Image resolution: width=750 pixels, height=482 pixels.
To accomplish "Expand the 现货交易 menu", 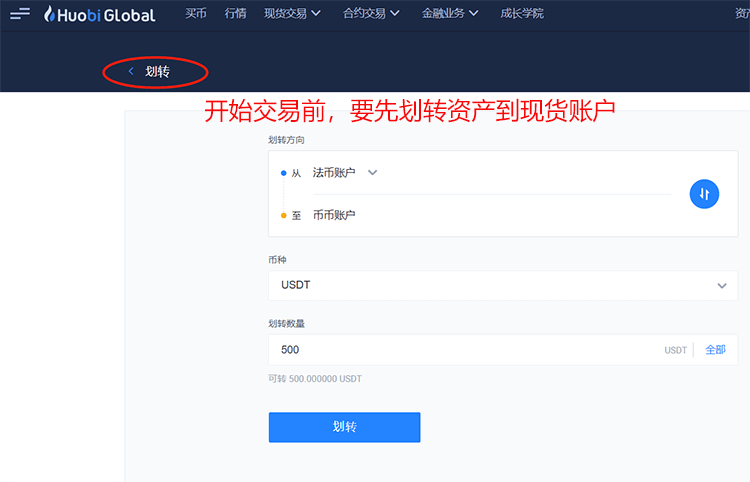I will click(x=292, y=13).
